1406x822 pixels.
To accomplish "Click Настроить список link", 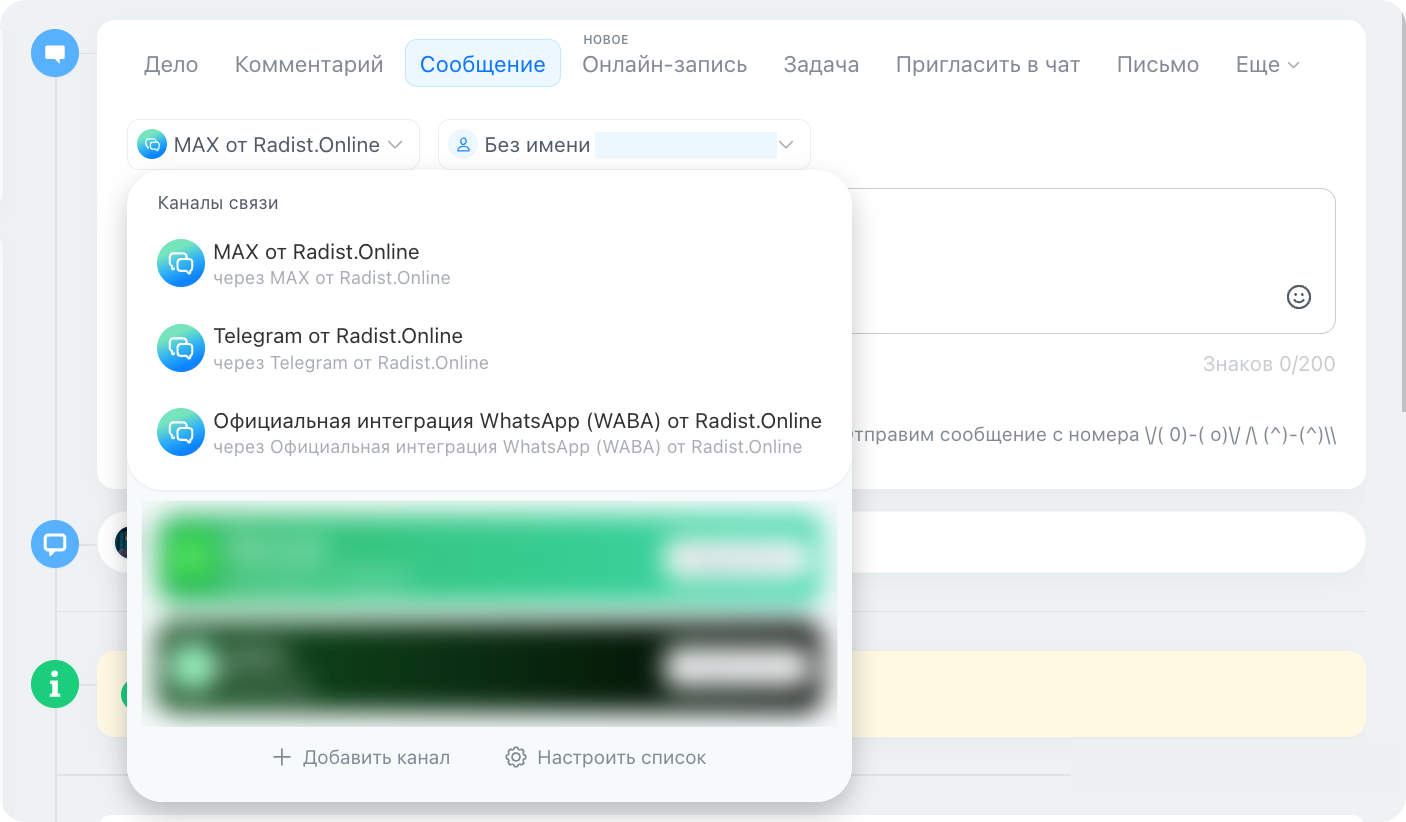I will pos(606,757).
